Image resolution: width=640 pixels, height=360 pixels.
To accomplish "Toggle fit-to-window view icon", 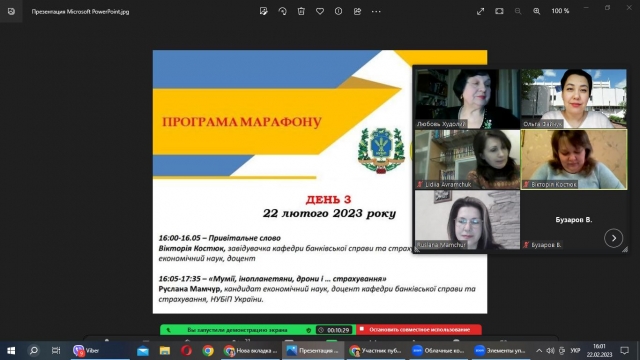I will tap(499, 11).
